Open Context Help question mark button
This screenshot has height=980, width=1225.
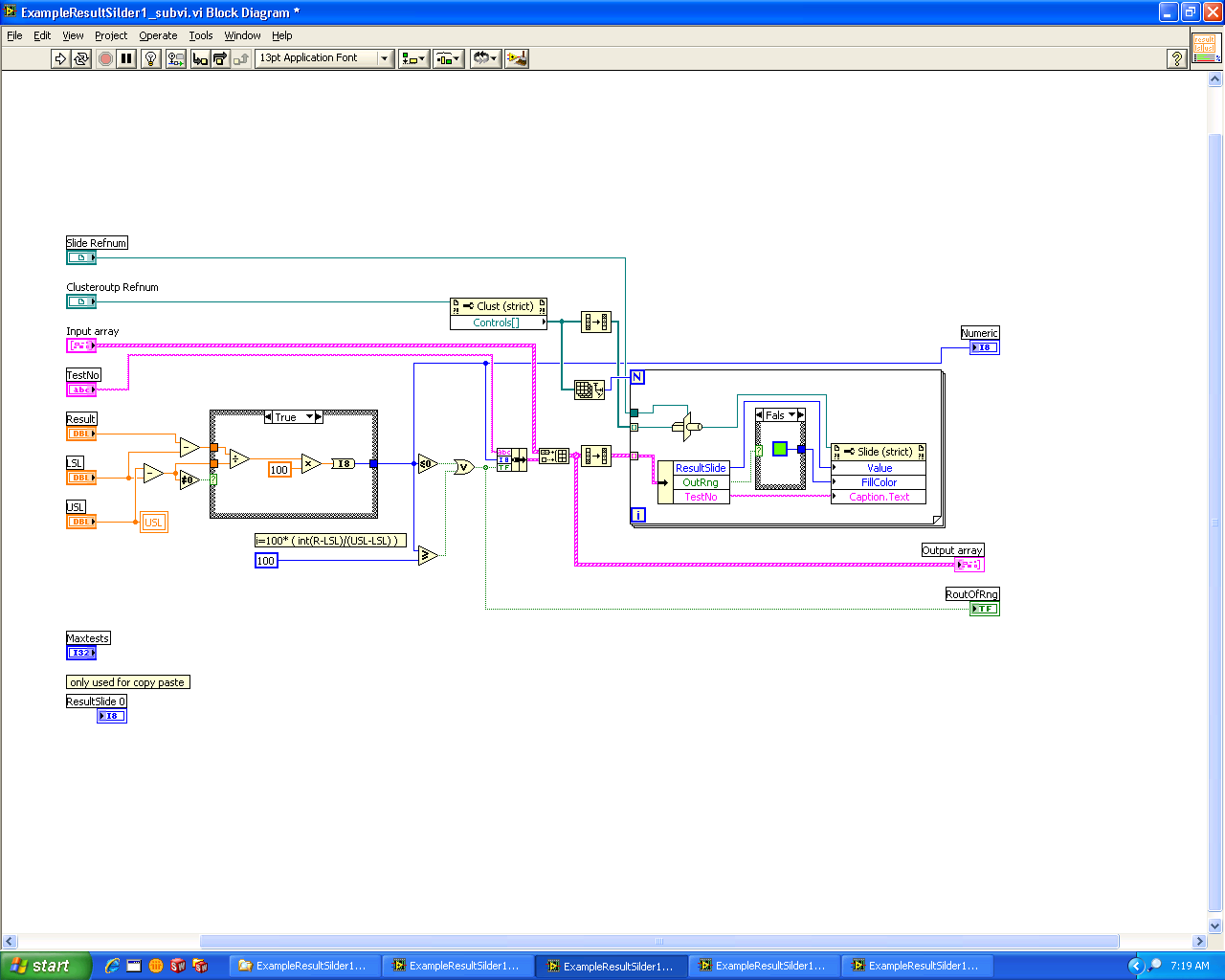click(1177, 58)
